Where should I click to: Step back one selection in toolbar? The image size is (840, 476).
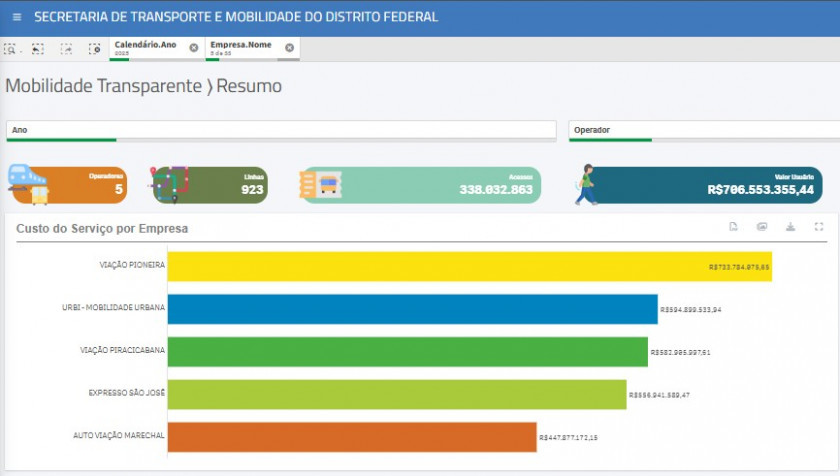tap(37, 48)
